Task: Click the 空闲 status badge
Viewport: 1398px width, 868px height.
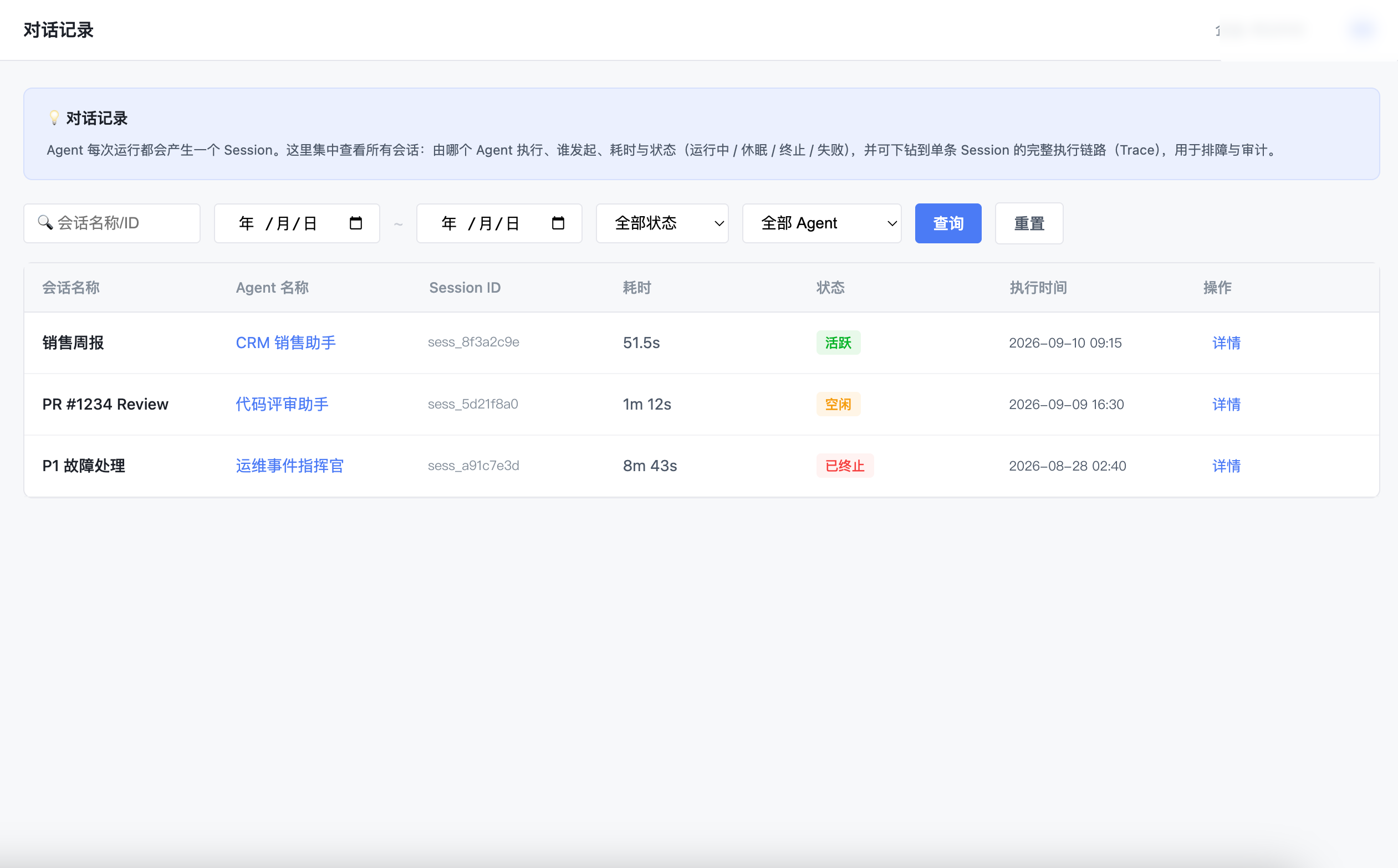Action: click(x=838, y=404)
